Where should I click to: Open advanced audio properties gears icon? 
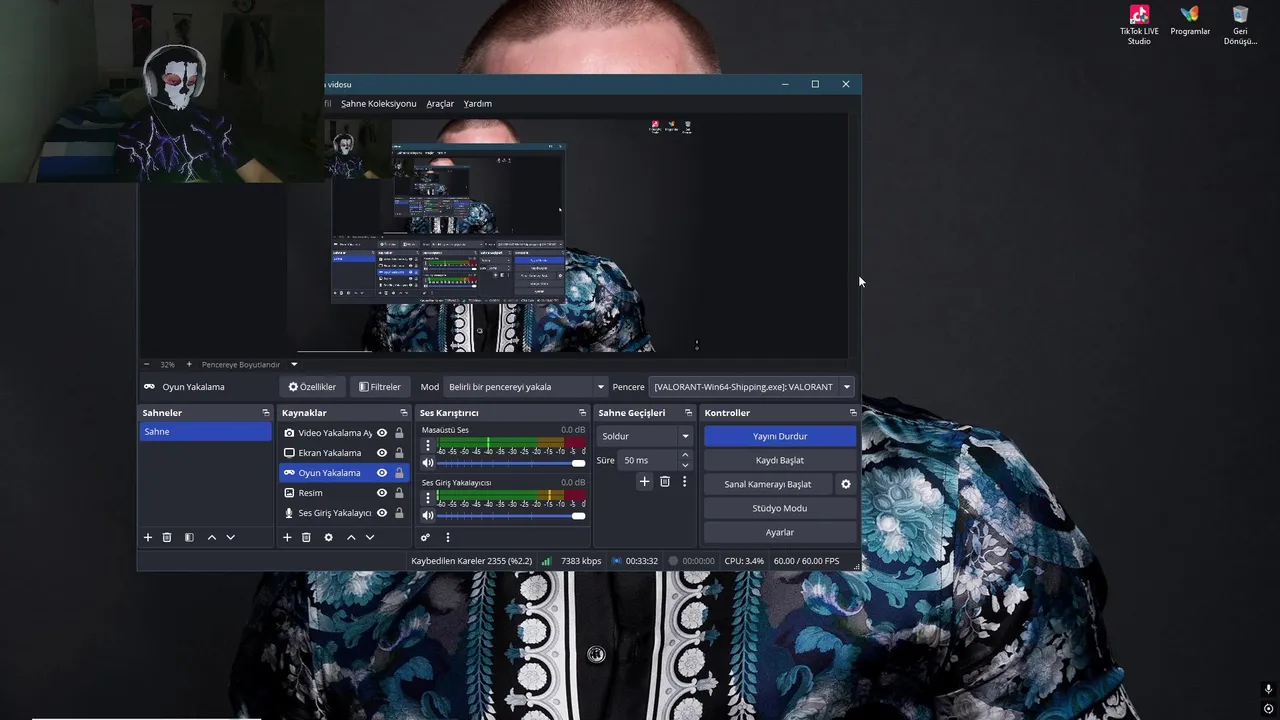(x=425, y=537)
